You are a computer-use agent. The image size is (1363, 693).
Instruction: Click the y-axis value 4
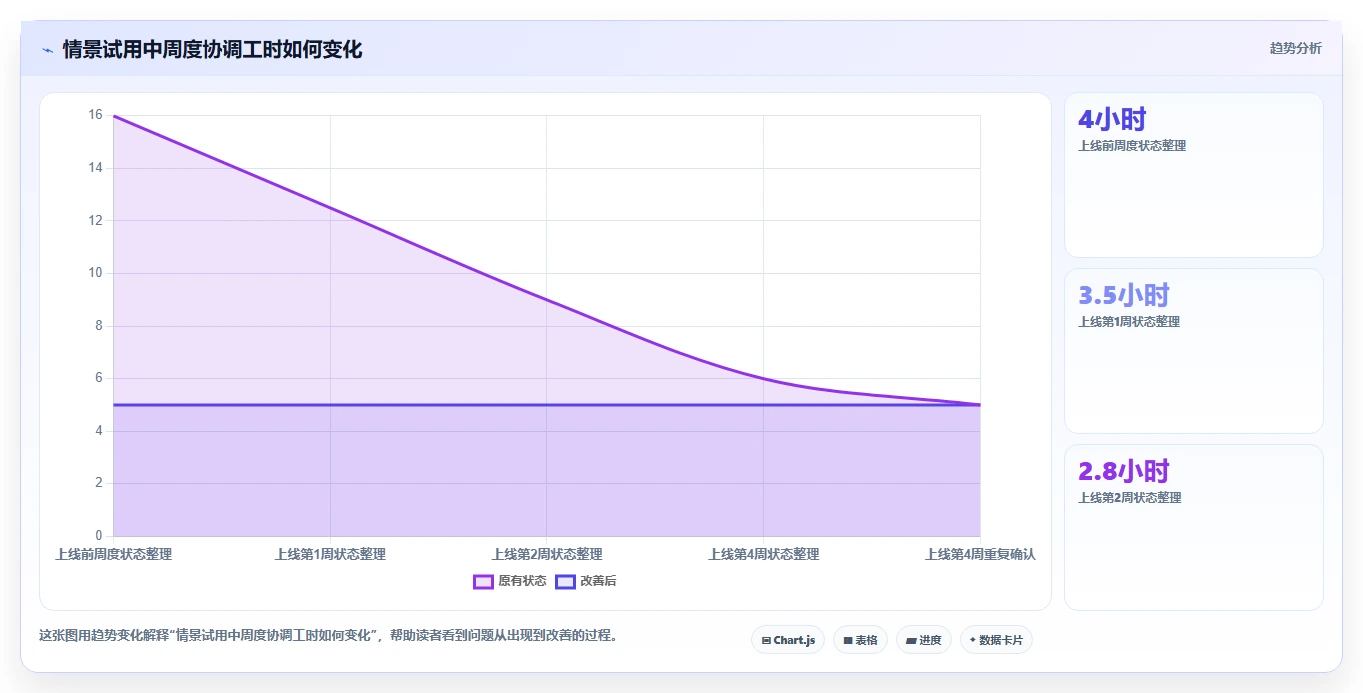tap(98, 431)
